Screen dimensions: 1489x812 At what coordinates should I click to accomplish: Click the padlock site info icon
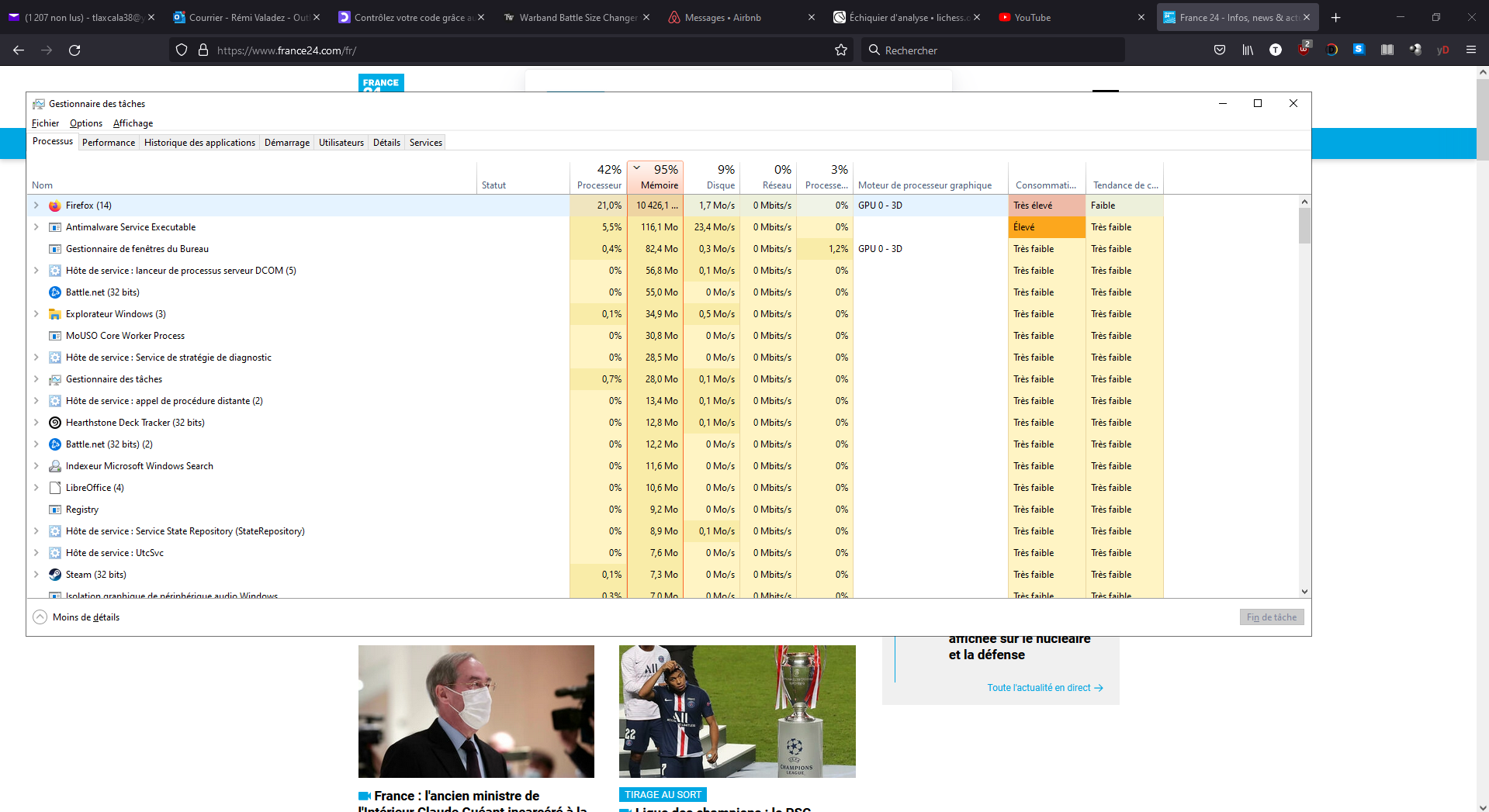coord(203,50)
